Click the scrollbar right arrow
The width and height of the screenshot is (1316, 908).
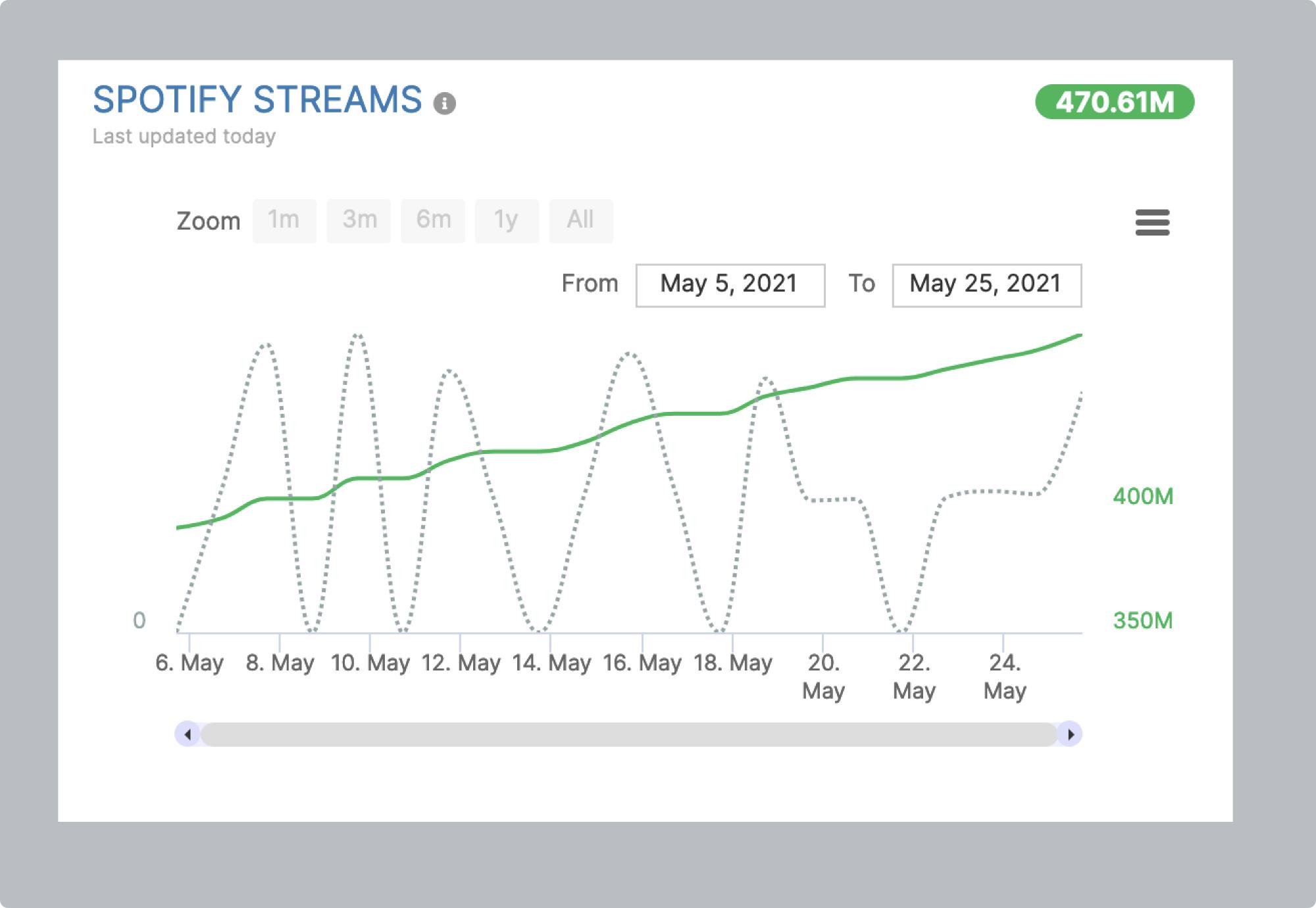tap(1070, 734)
